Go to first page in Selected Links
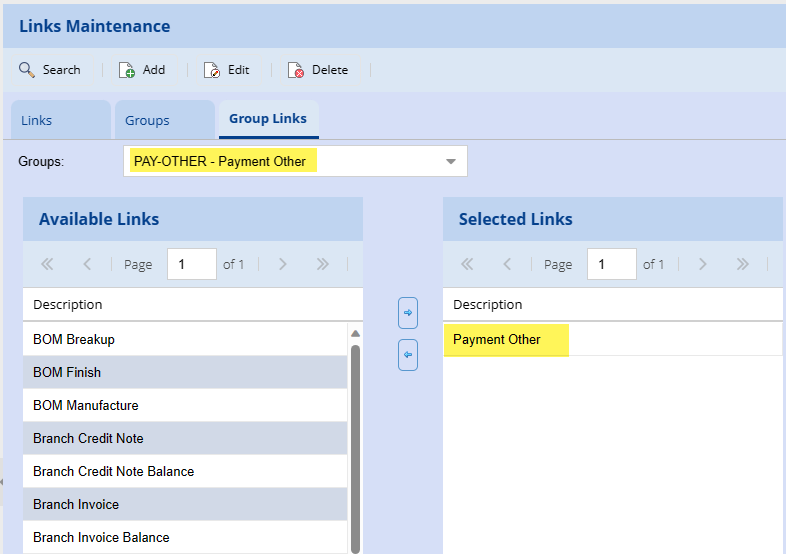 tap(466, 265)
